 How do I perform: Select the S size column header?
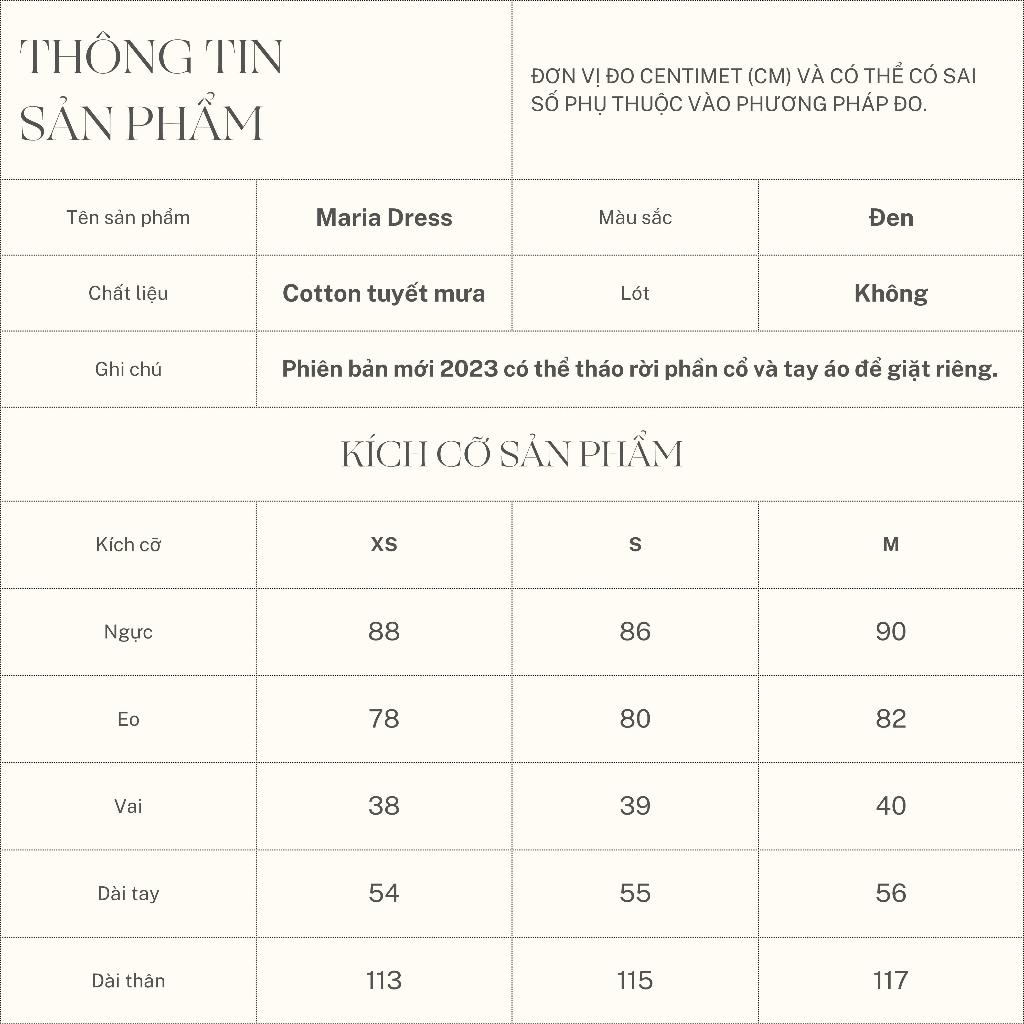[x=635, y=544]
